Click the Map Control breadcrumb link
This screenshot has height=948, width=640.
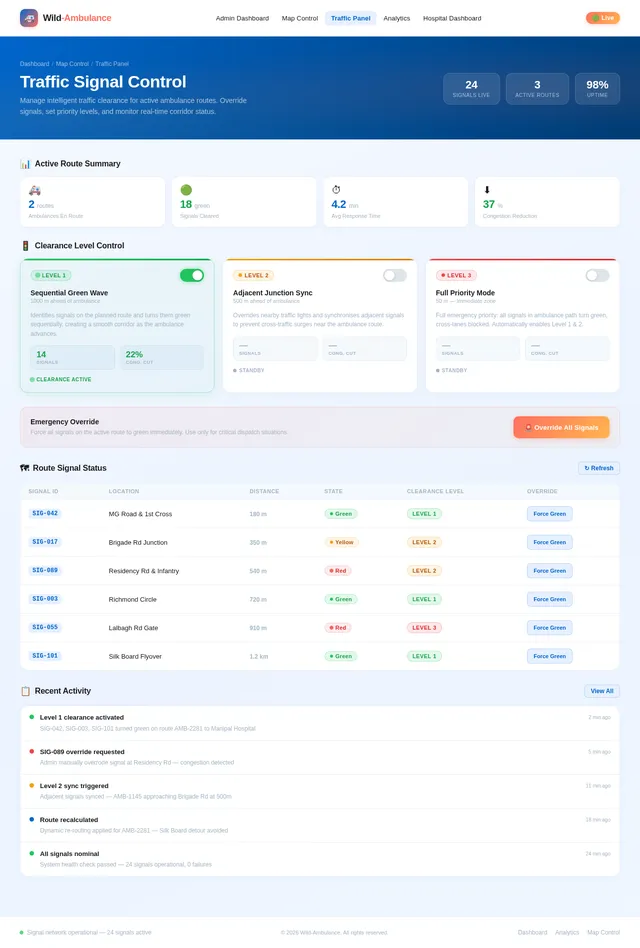pyautogui.click(x=73, y=63)
